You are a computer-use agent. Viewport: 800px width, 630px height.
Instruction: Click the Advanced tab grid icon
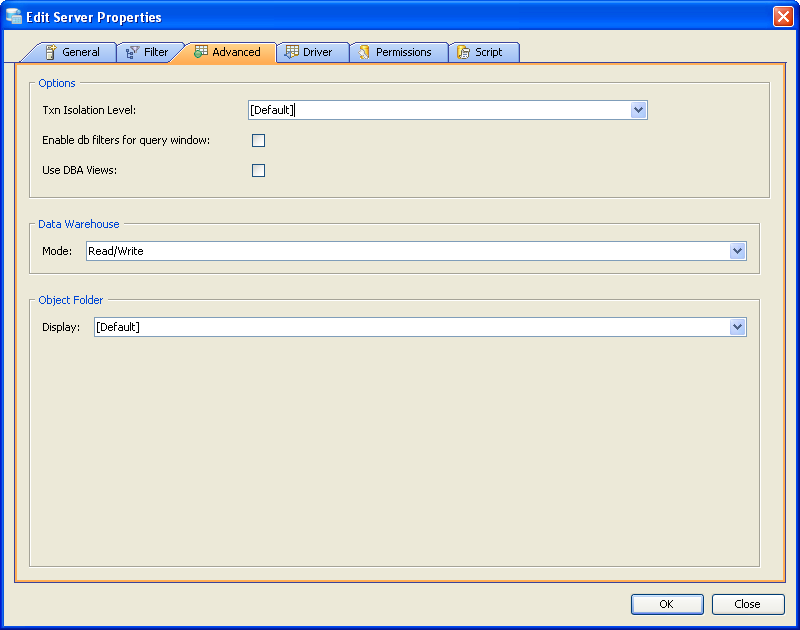pos(201,52)
